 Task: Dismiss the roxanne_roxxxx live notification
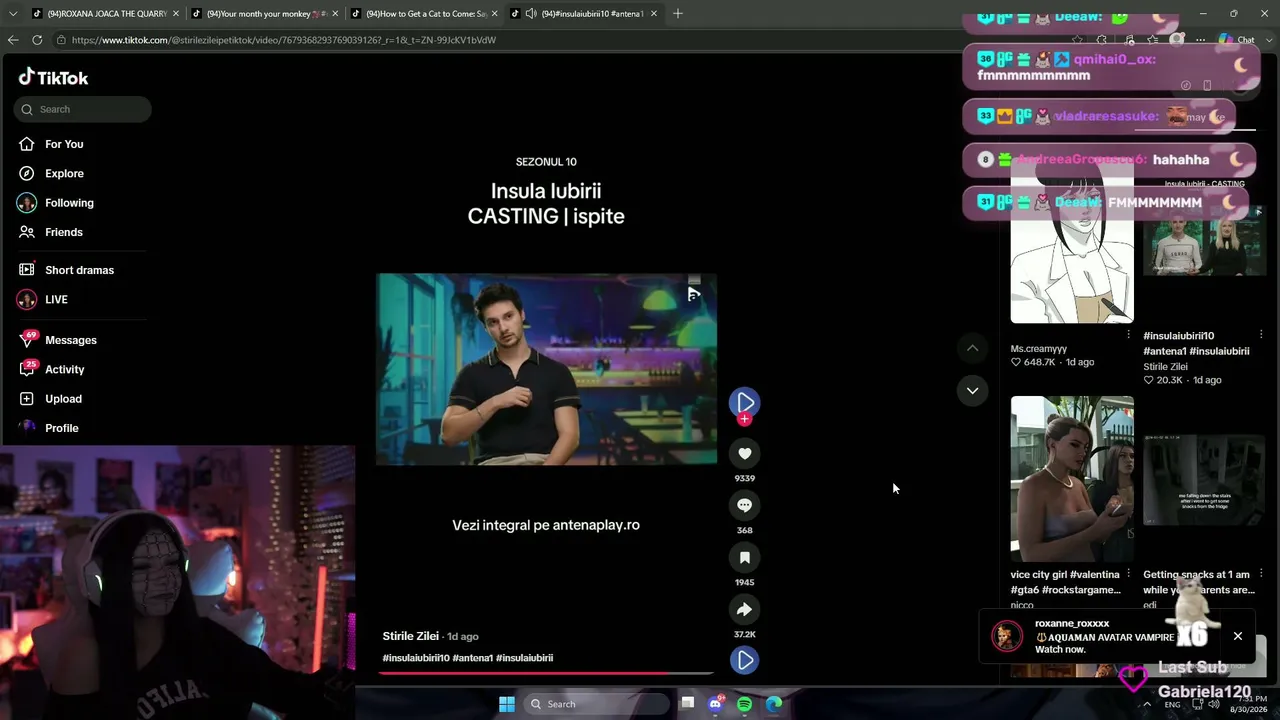(x=1237, y=636)
